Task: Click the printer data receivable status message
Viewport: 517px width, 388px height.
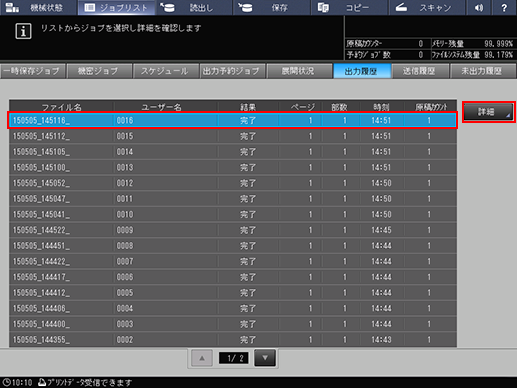Action: tap(85, 382)
